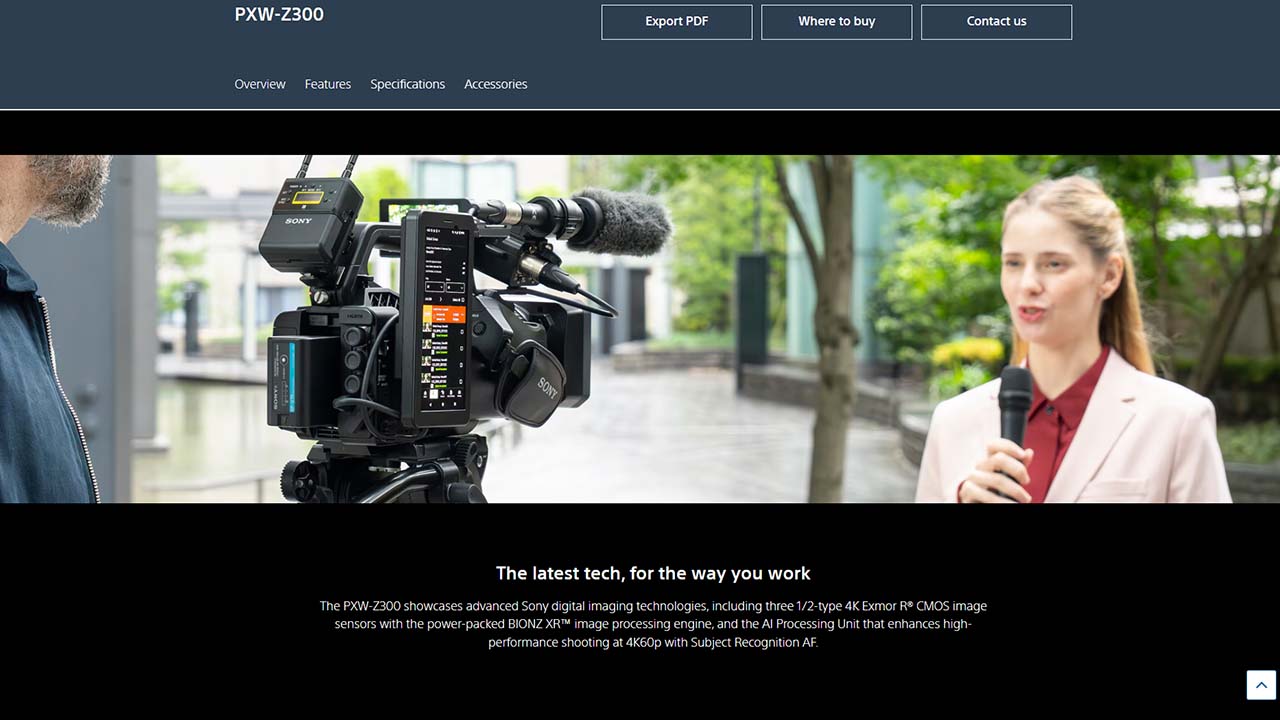The image size is (1280, 720).
Task: Click the Contact us button
Action: pos(997,22)
